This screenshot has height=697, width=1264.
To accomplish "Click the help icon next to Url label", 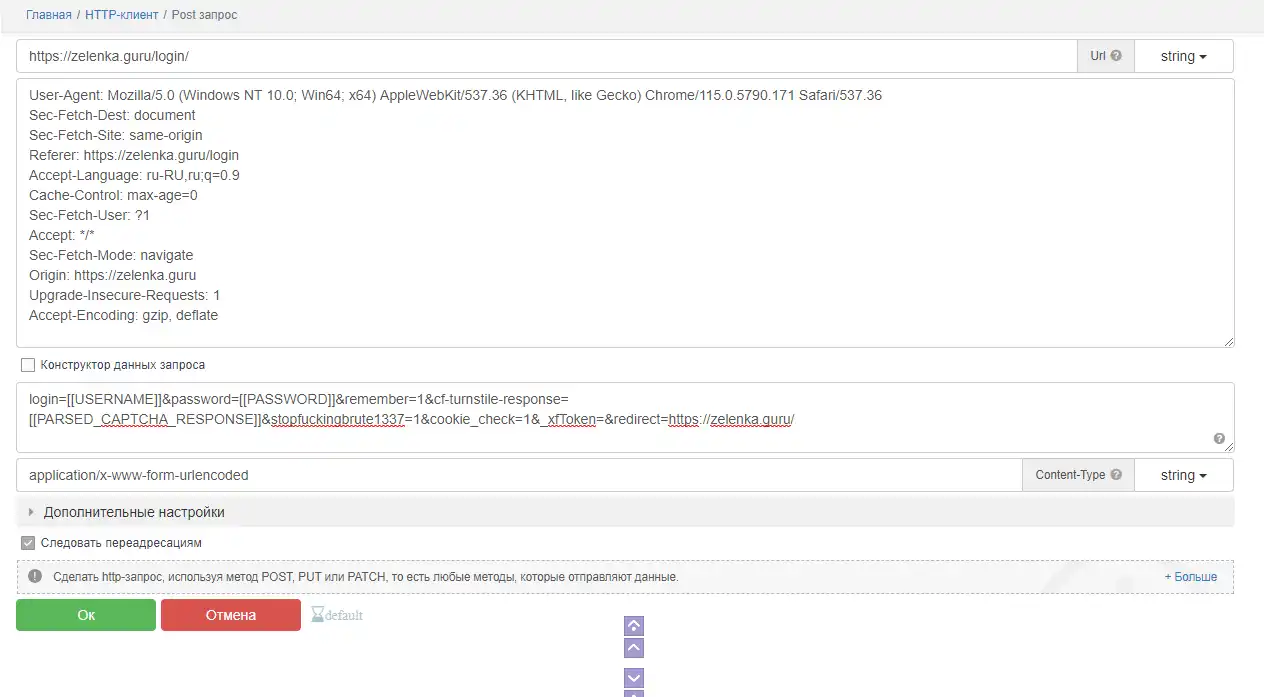I will pos(1116,56).
